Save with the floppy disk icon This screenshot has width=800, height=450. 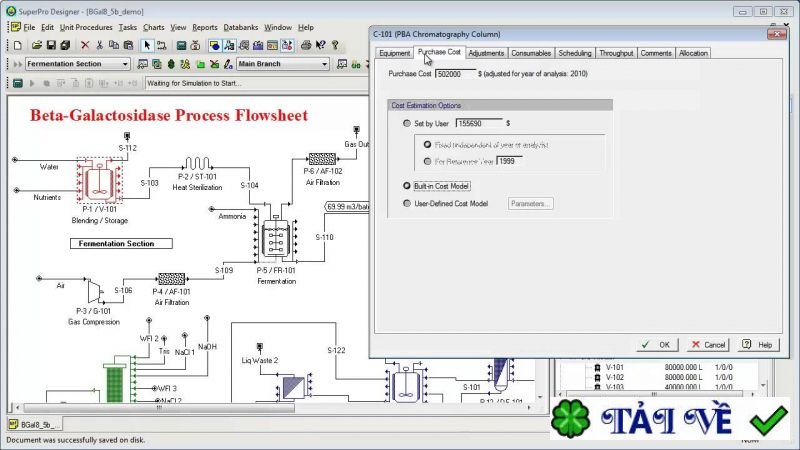[51, 45]
